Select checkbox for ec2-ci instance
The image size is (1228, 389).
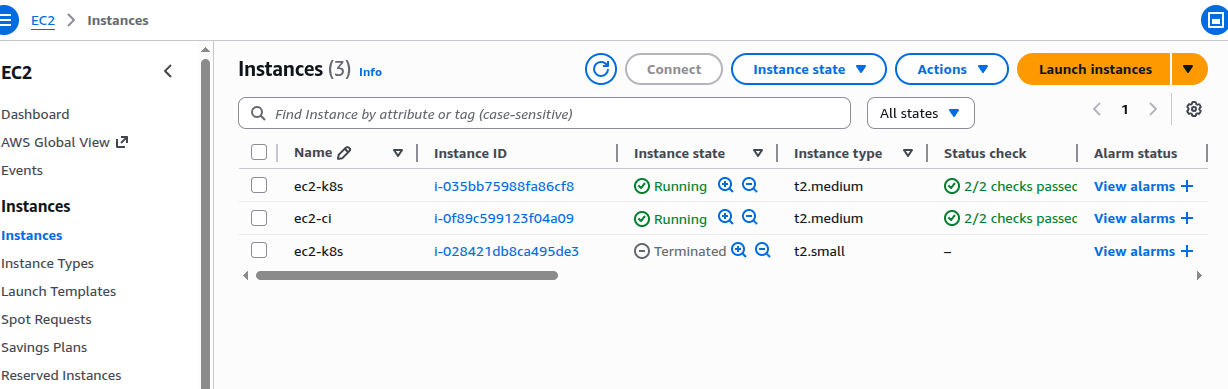pos(259,217)
